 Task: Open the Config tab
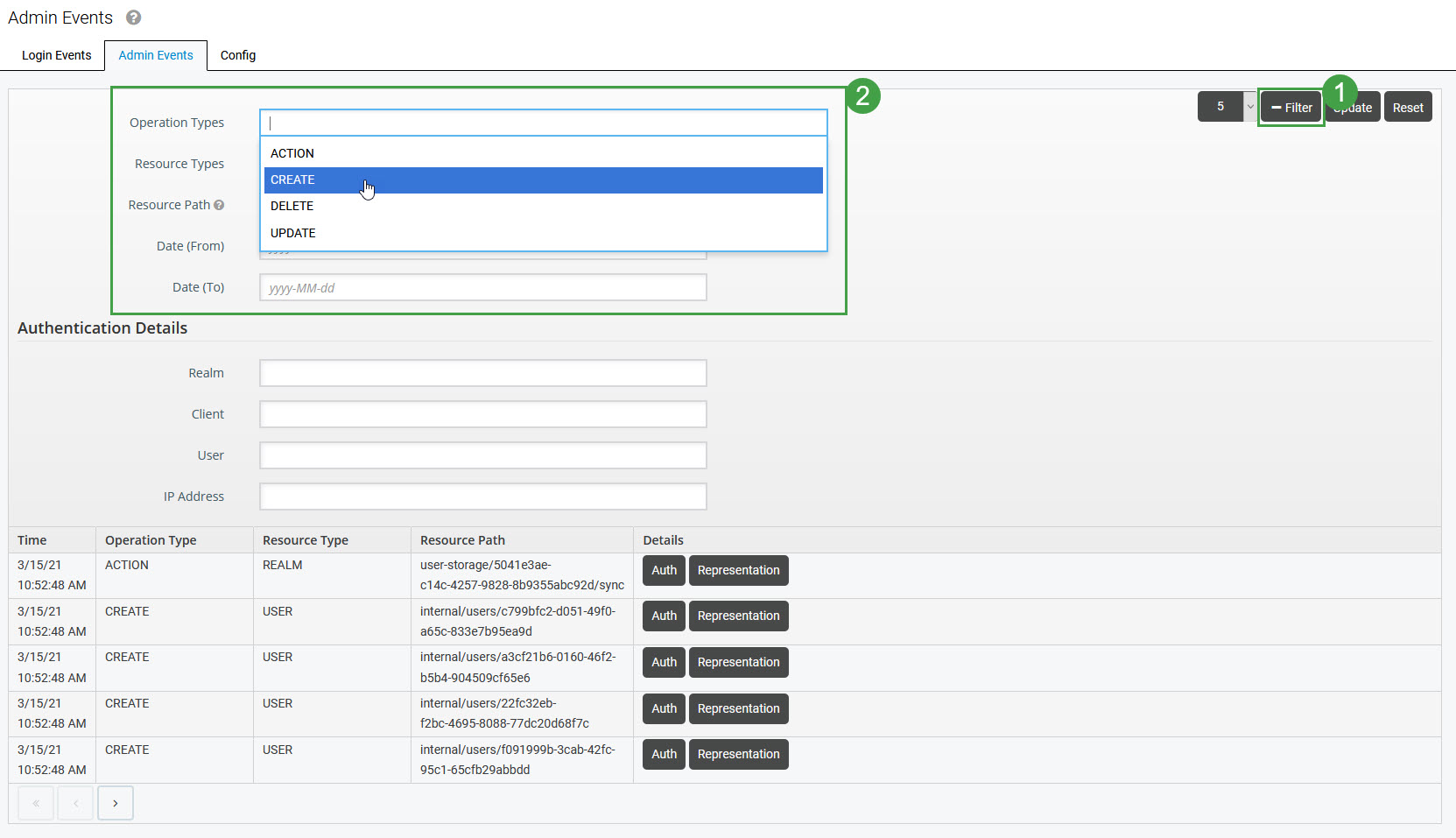coord(238,55)
